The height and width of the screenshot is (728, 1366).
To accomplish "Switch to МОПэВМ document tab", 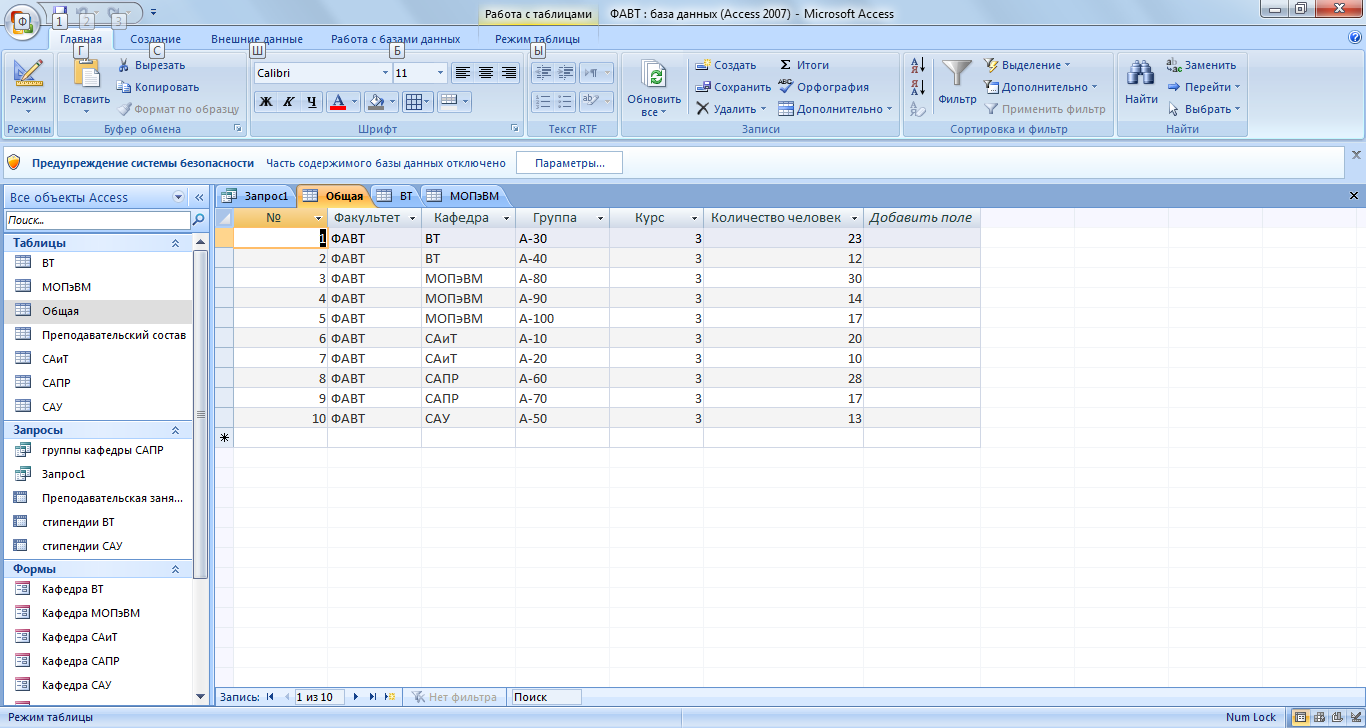I will coord(464,196).
